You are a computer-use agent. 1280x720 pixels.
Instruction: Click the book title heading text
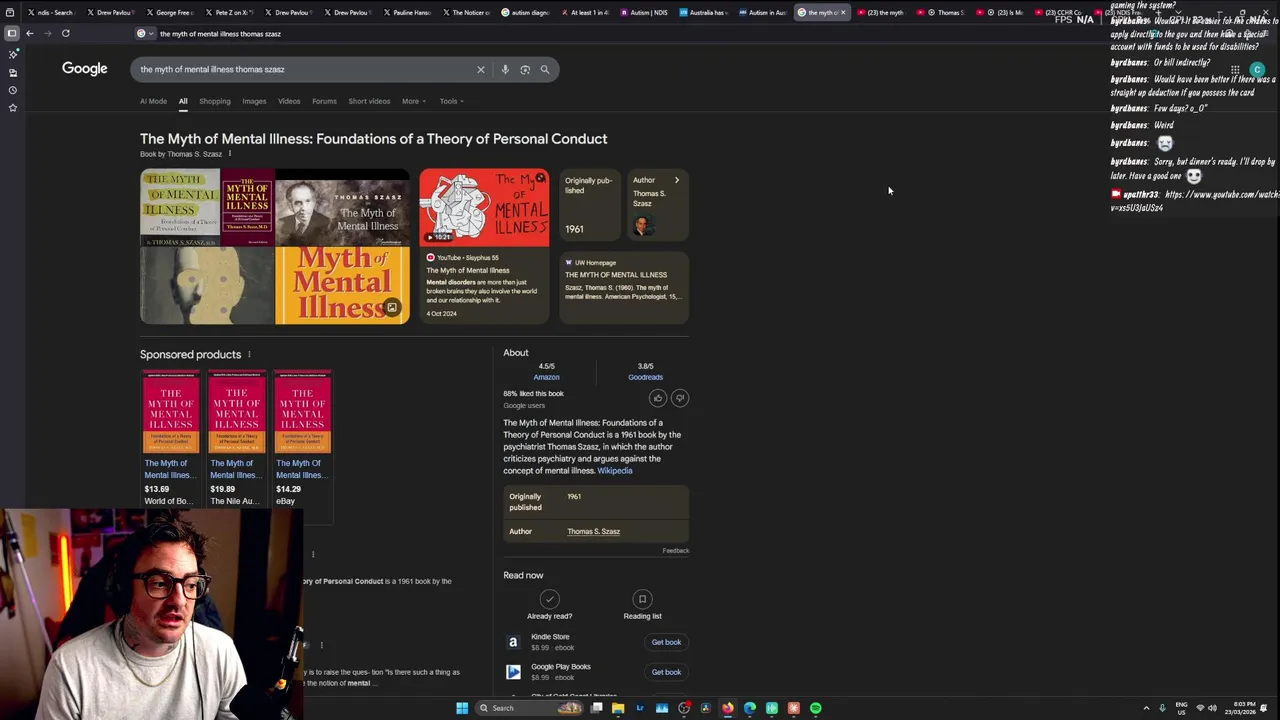point(373,139)
